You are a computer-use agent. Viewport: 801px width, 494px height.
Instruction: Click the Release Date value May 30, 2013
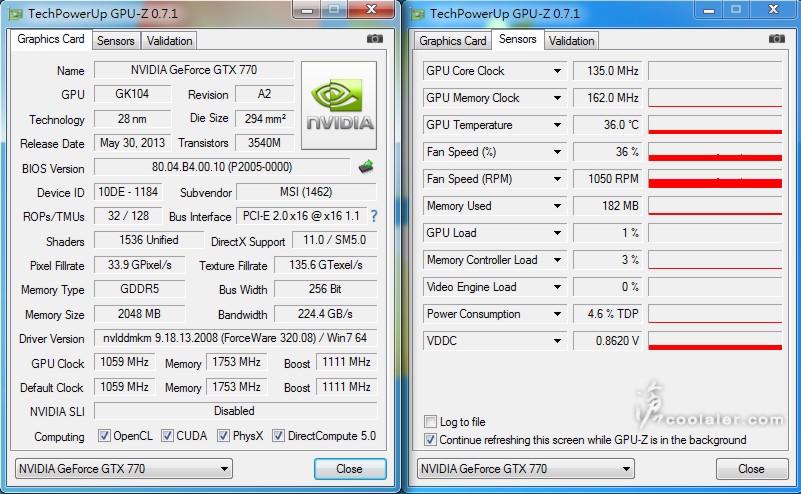(x=132, y=143)
